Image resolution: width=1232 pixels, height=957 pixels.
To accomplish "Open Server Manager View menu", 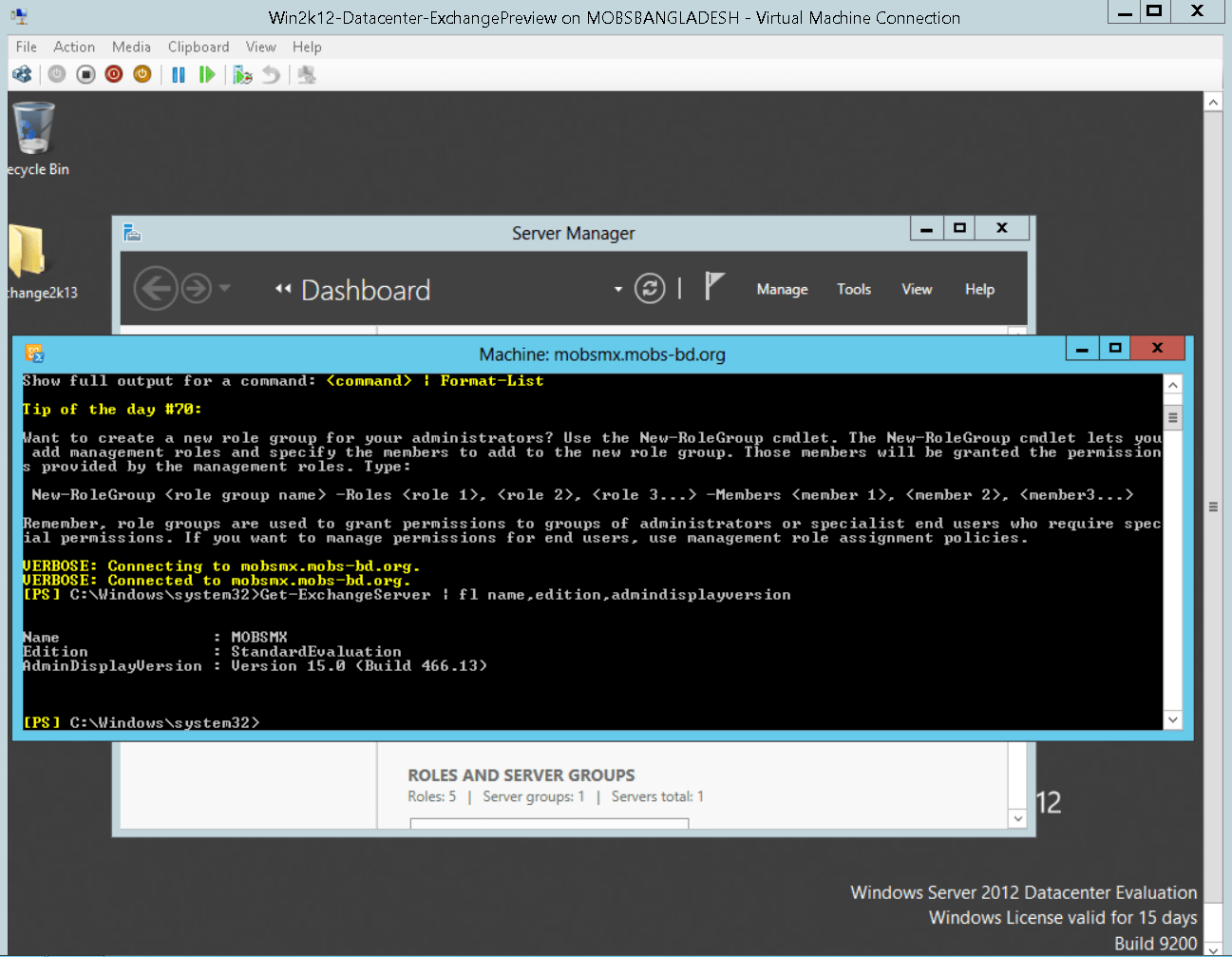I will (x=917, y=289).
